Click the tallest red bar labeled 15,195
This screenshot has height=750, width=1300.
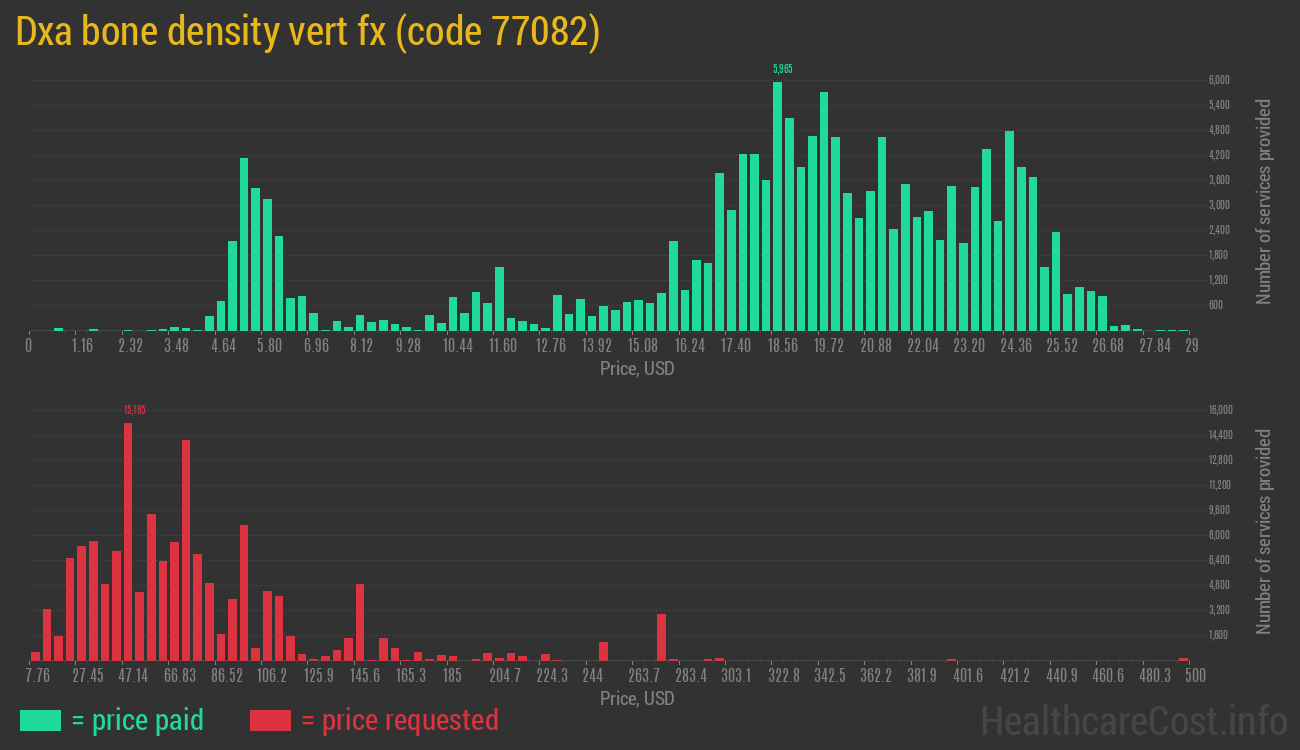coord(128,540)
